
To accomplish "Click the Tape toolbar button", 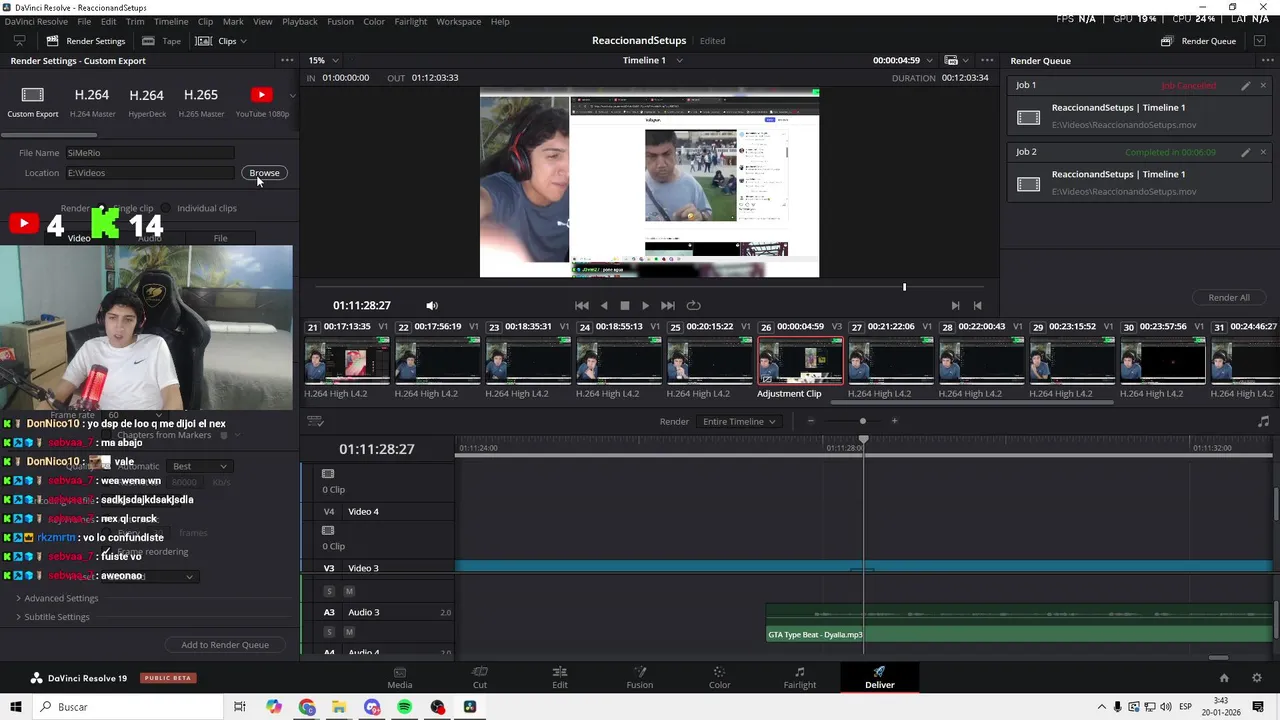I will pyautogui.click(x=162, y=41).
